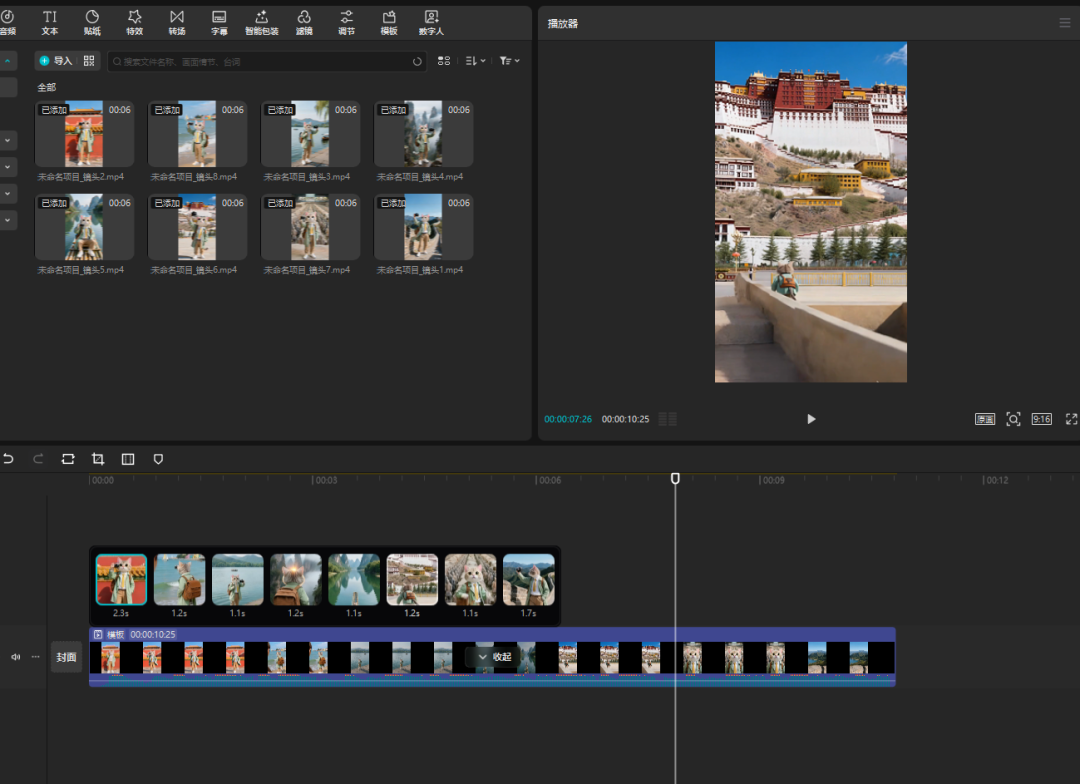
Task: Open the 贴纸 stickers tab
Action: tap(92, 22)
